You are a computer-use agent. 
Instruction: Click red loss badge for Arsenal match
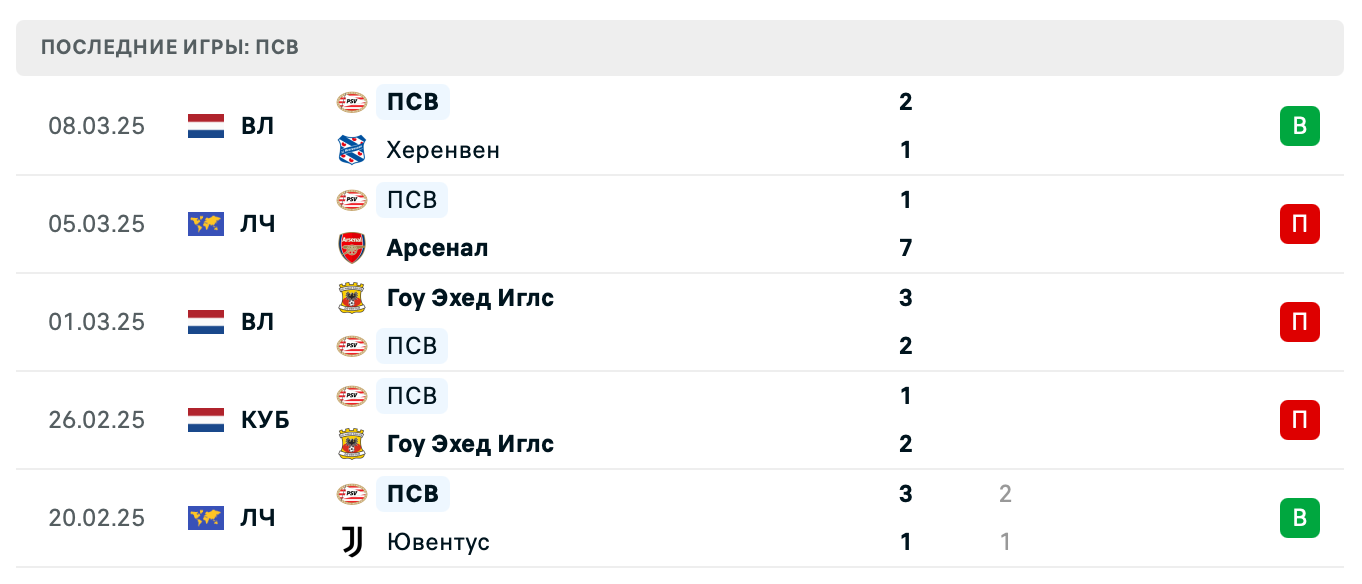pyautogui.click(x=1299, y=224)
